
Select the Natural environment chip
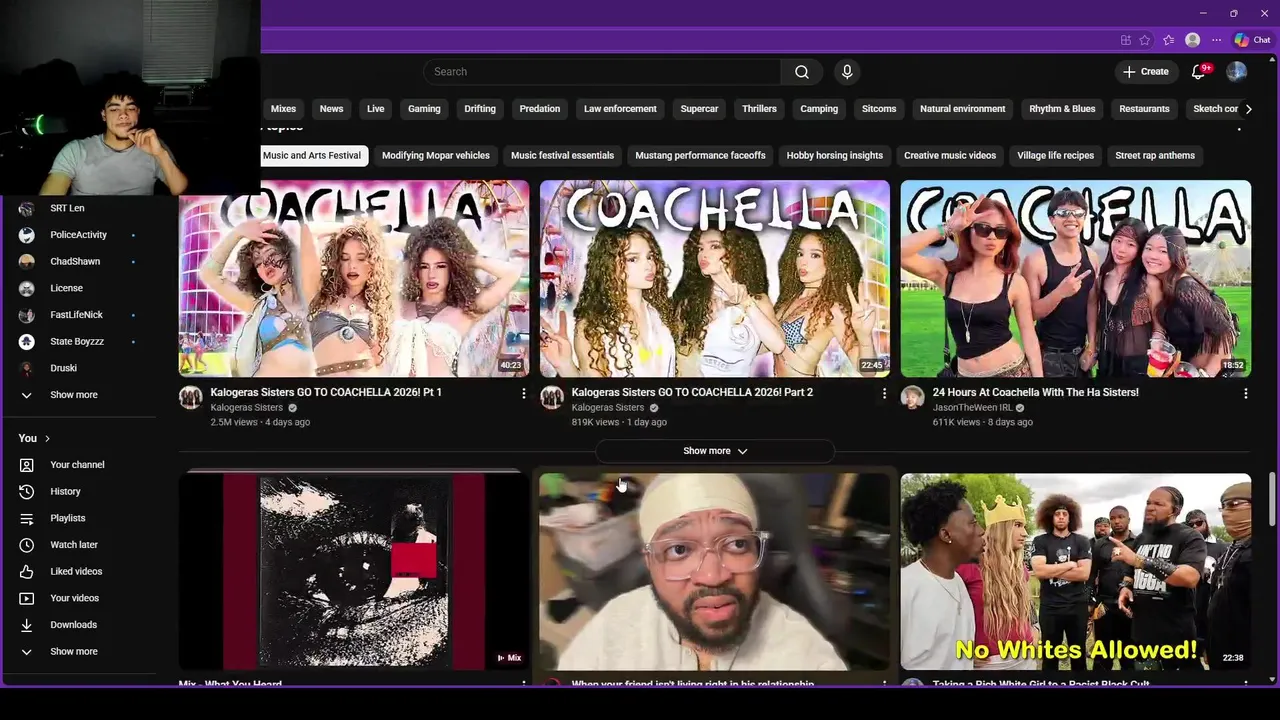coord(963,109)
